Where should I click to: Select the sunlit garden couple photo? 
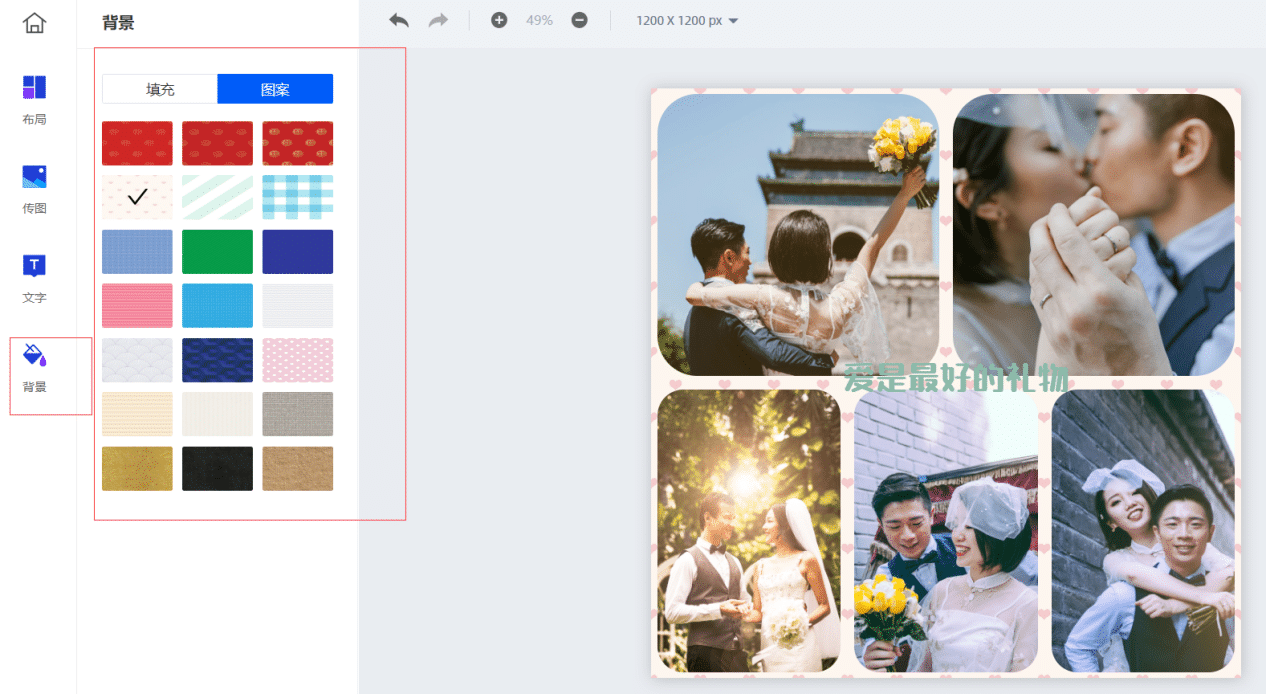coord(749,531)
